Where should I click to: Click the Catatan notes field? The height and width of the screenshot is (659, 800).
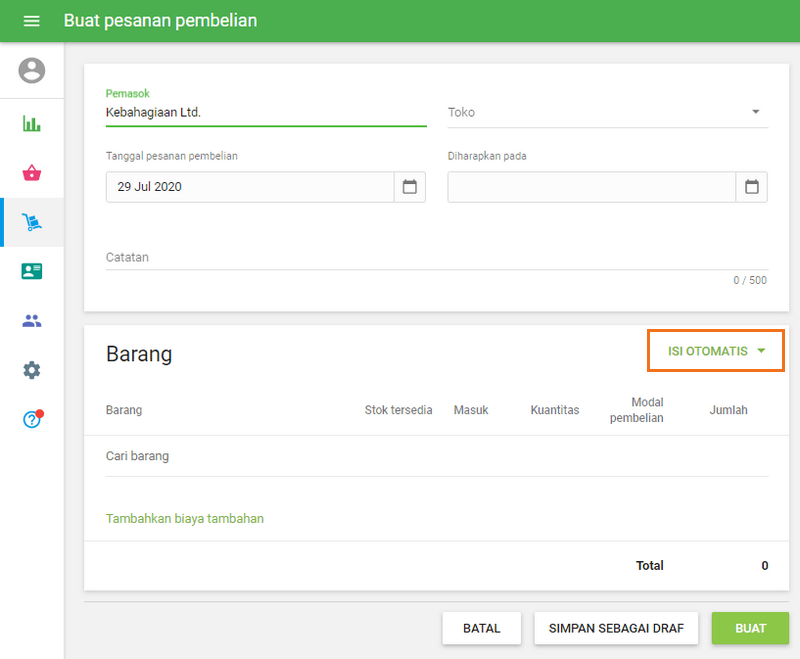tap(436, 257)
